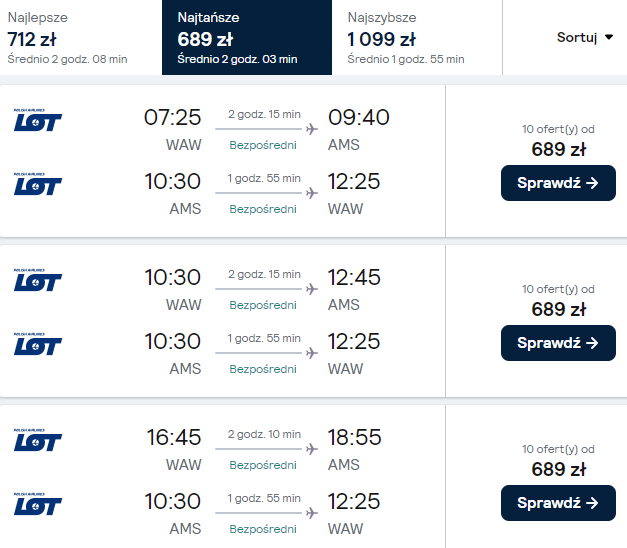Click the 10 ofert(y) od text in first card
The image size is (627, 548).
pyautogui.click(x=558, y=129)
